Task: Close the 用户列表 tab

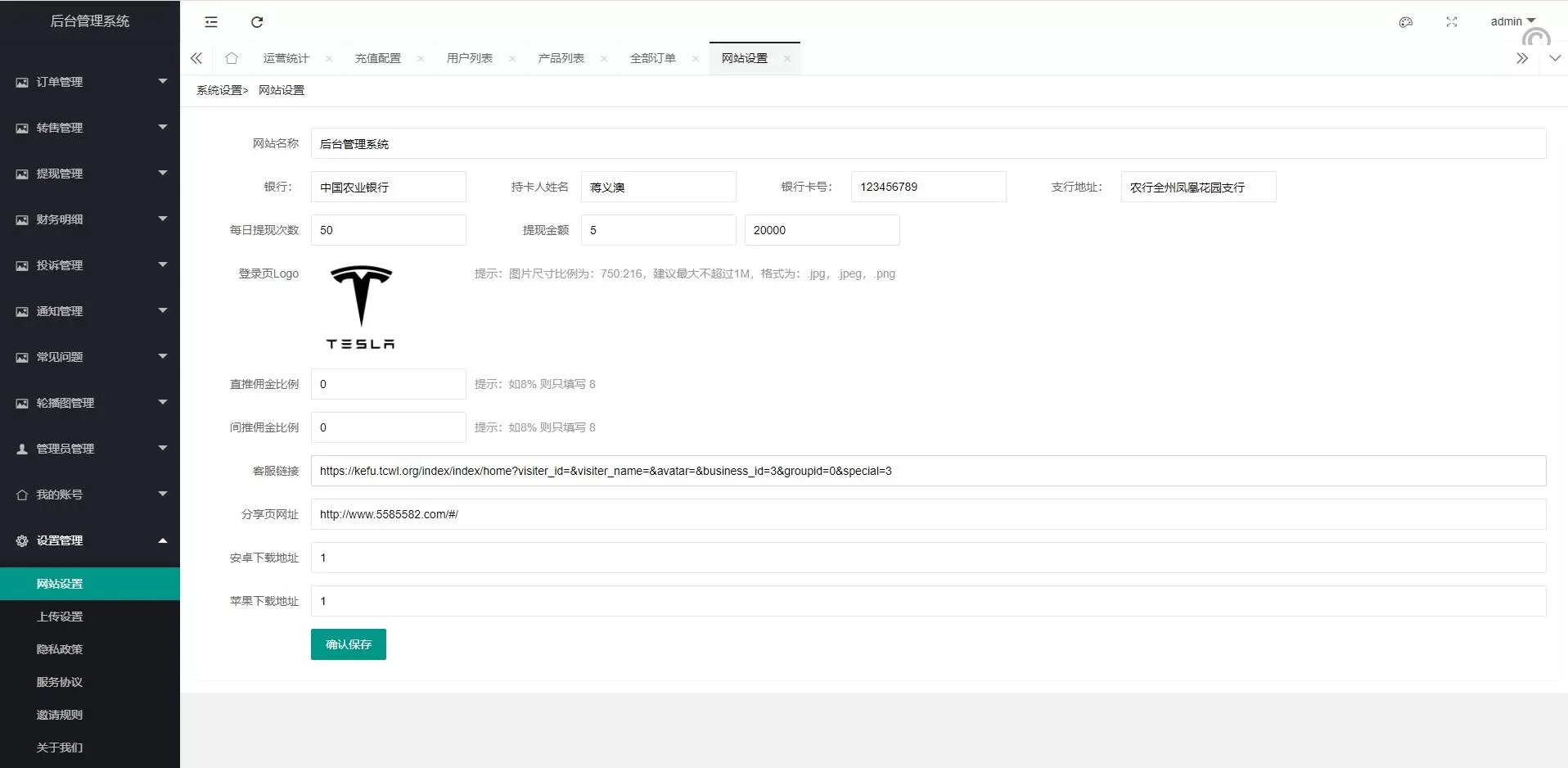Action: point(512,58)
